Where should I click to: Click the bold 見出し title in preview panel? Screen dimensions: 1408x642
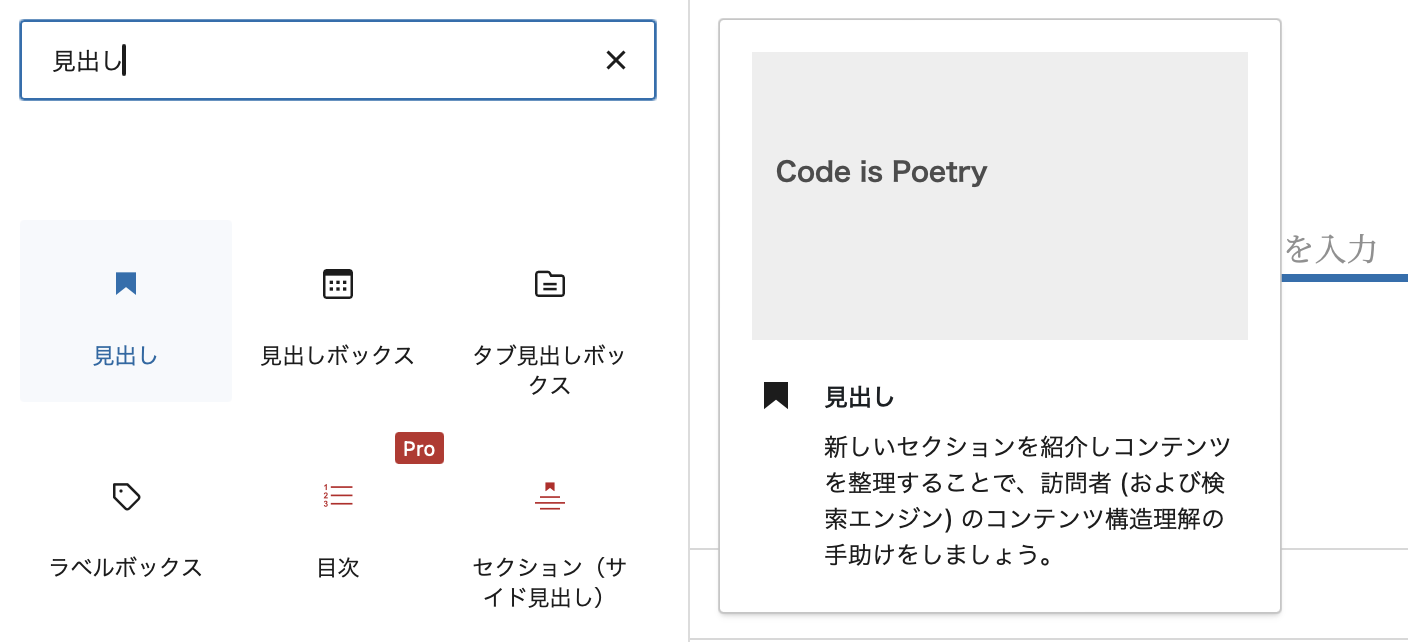(x=859, y=398)
